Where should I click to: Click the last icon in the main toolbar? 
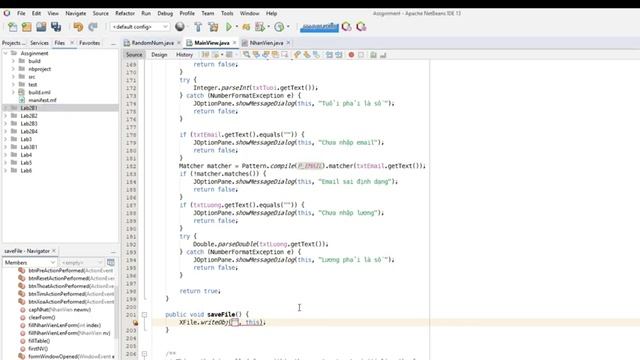point(361,27)
